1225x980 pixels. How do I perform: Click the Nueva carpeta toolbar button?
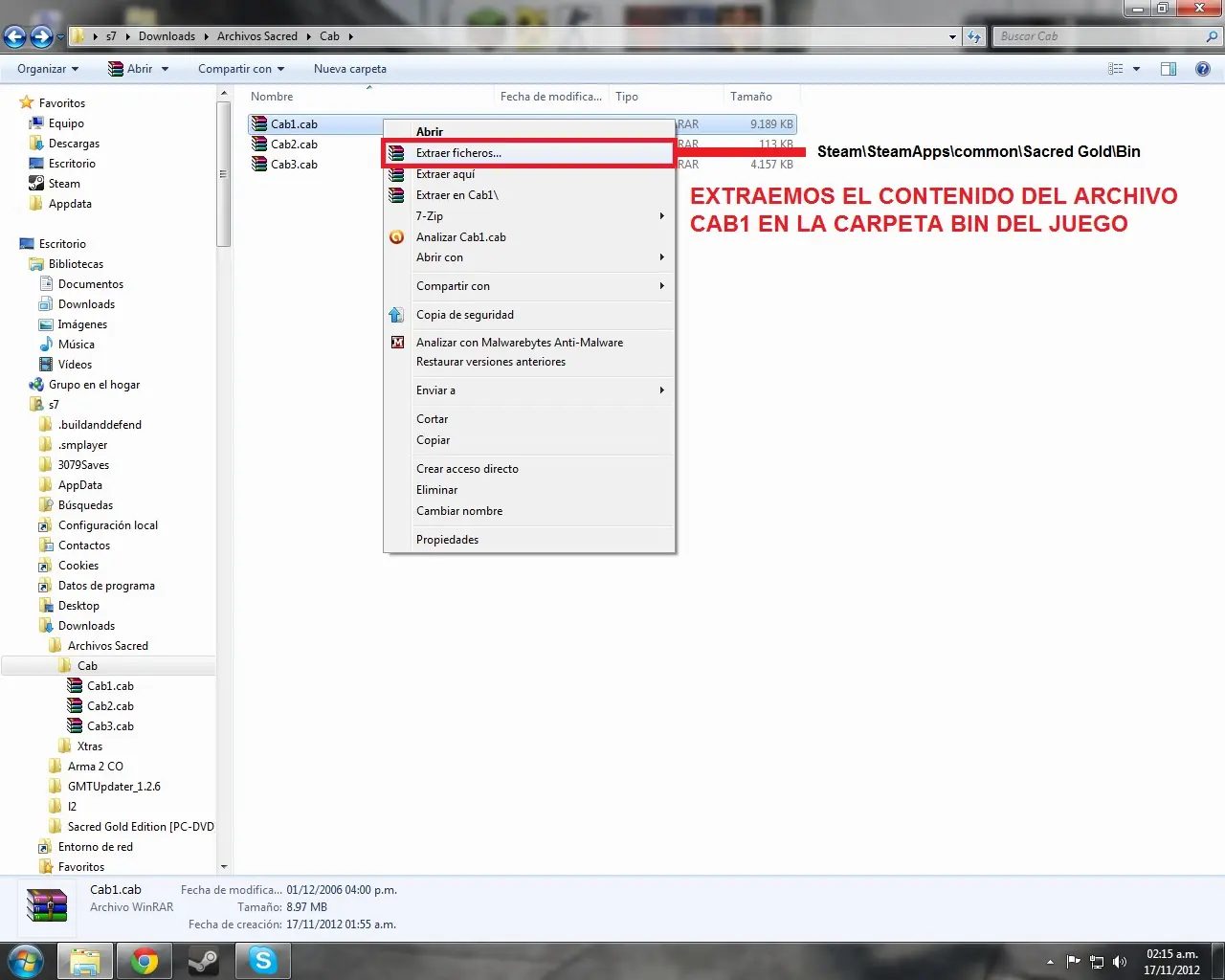(x=350, y=69)
